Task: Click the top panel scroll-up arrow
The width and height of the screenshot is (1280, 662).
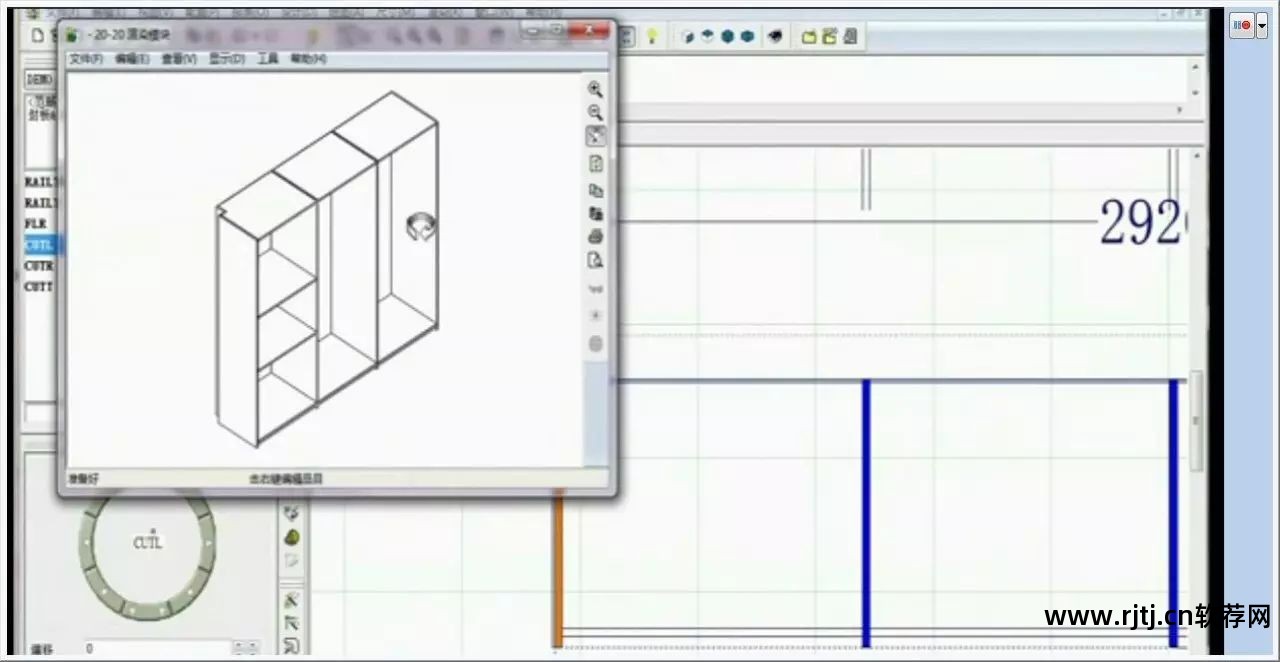Action: 1194,67
